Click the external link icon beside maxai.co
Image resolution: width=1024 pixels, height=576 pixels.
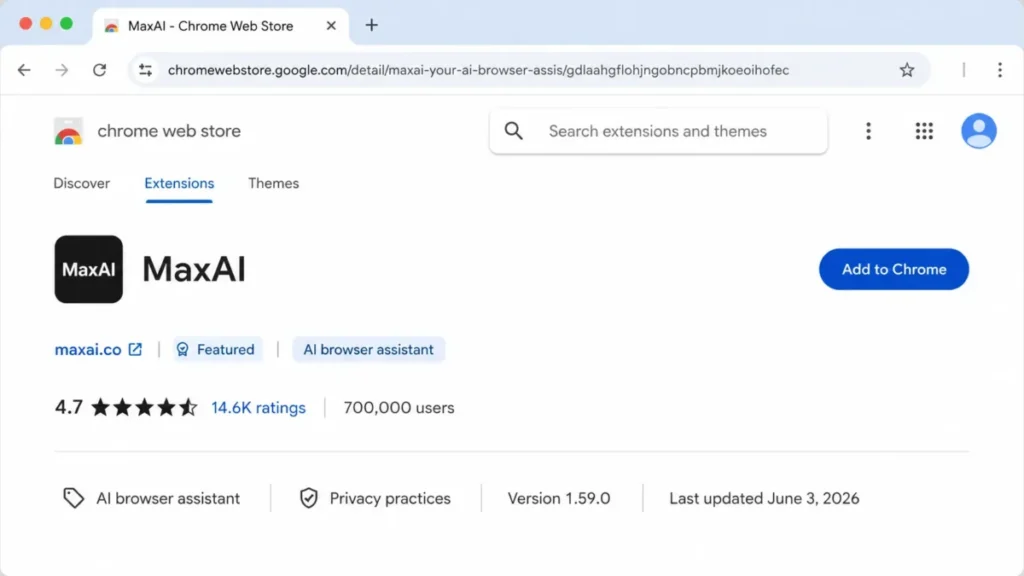(135, 349)
